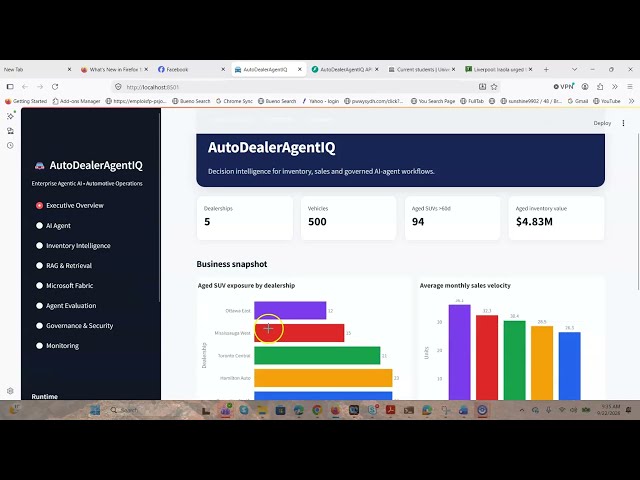Open the Getting Started bookmark
The image size is (640, 480).
click(26, 101)
